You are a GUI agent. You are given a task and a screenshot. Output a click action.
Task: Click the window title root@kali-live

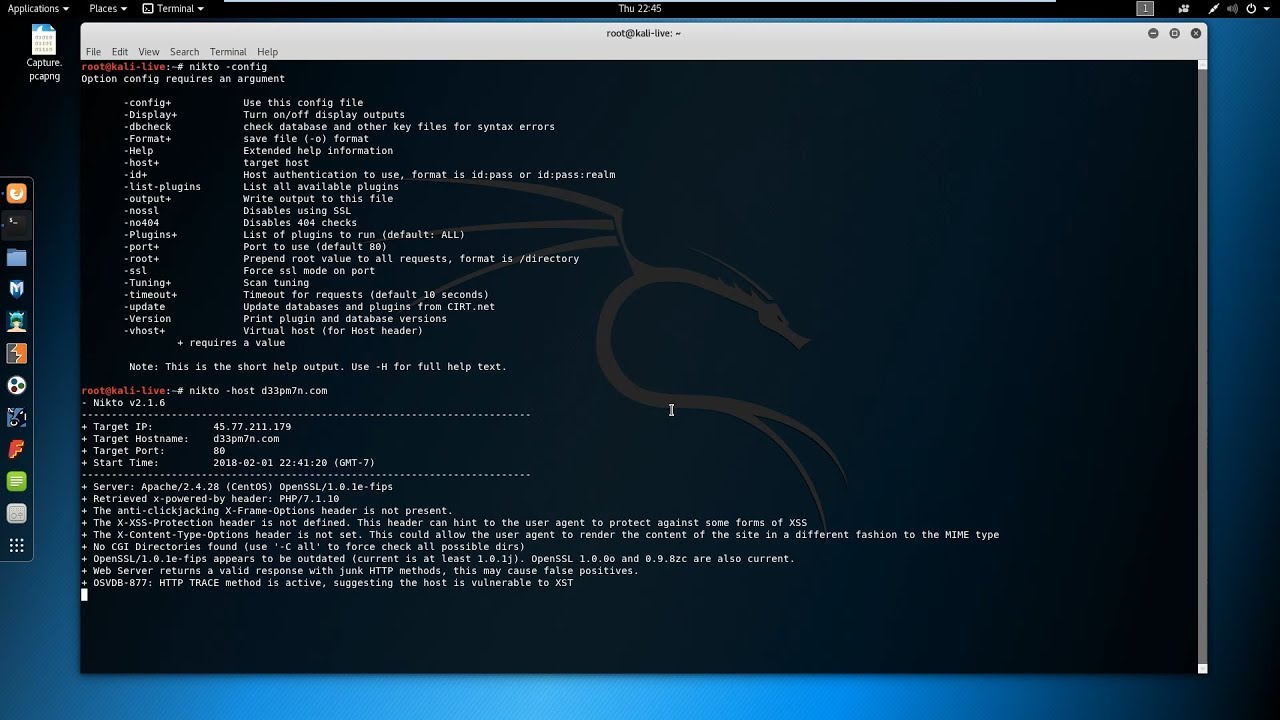(x=643, y=33)
